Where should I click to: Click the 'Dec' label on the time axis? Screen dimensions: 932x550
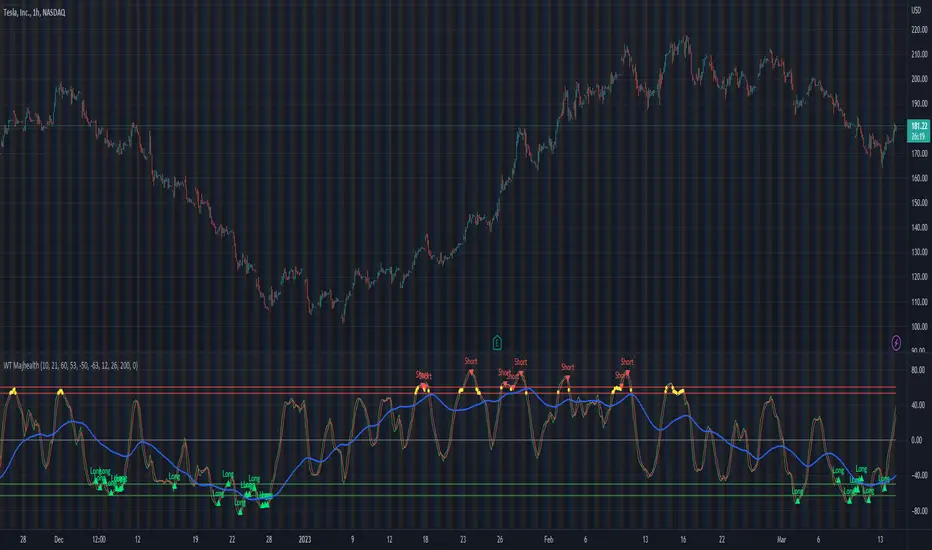59,539
